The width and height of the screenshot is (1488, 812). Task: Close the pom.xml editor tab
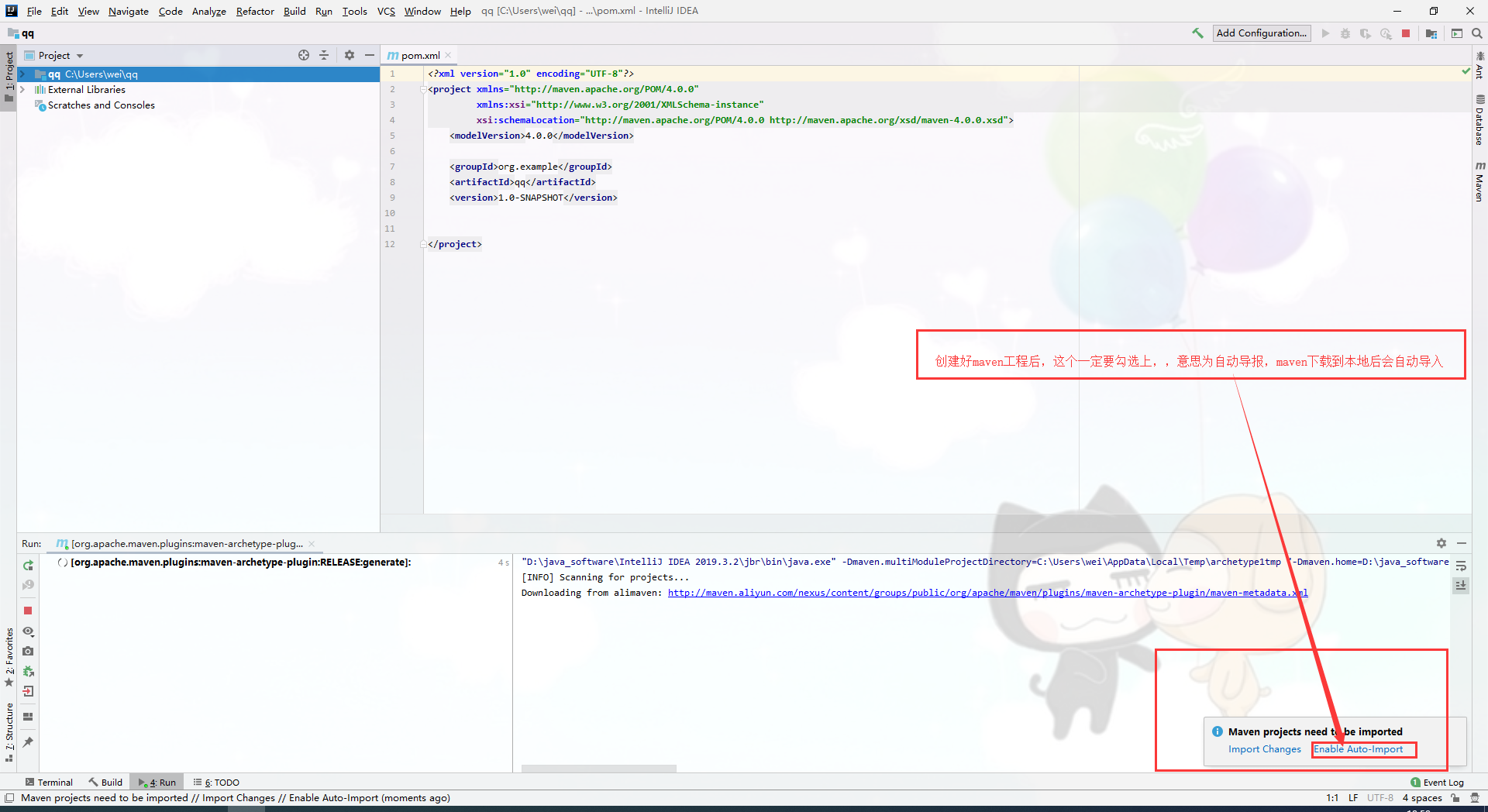448,55
